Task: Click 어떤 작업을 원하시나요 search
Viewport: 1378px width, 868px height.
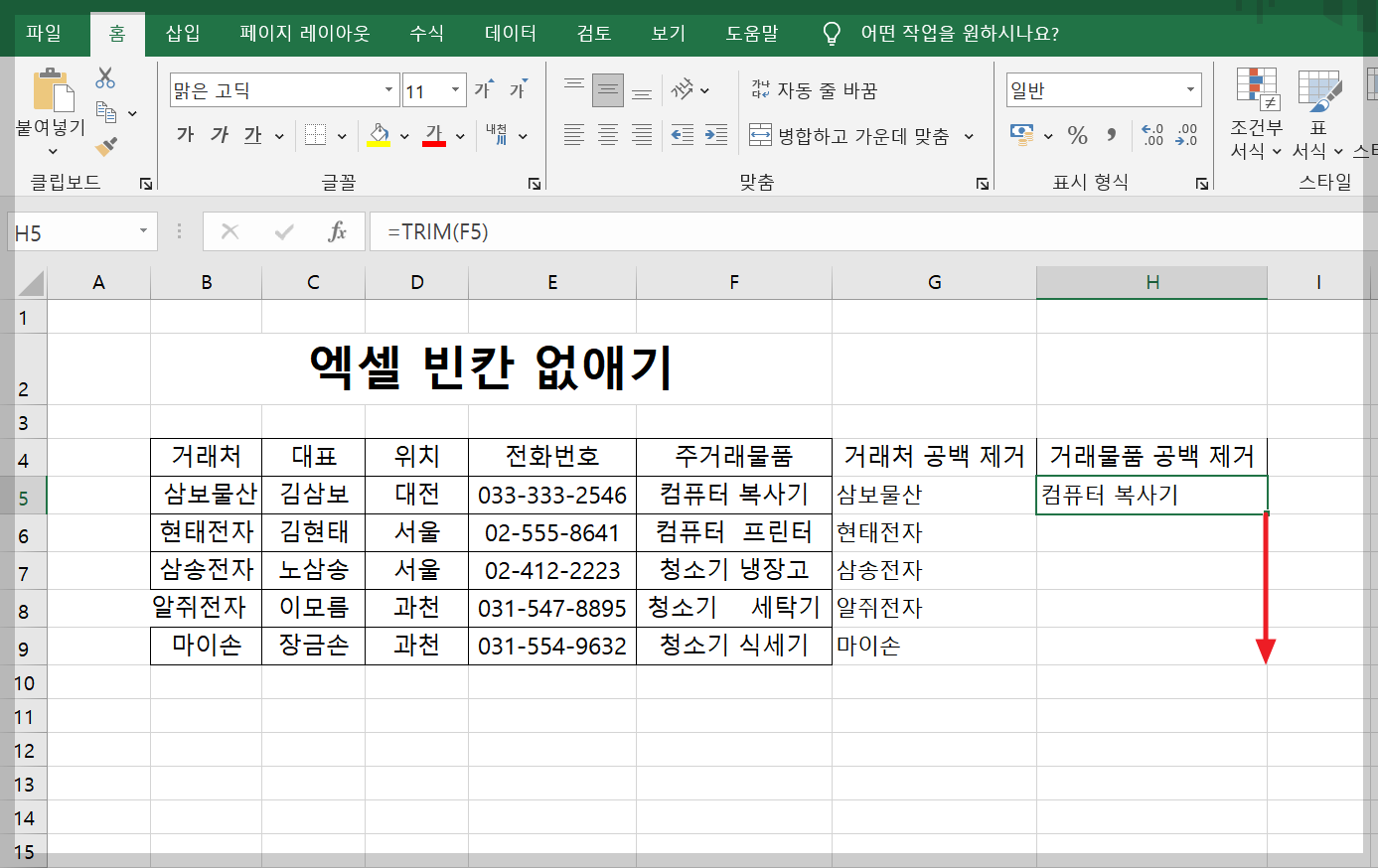Action: (x=944, y=32)
